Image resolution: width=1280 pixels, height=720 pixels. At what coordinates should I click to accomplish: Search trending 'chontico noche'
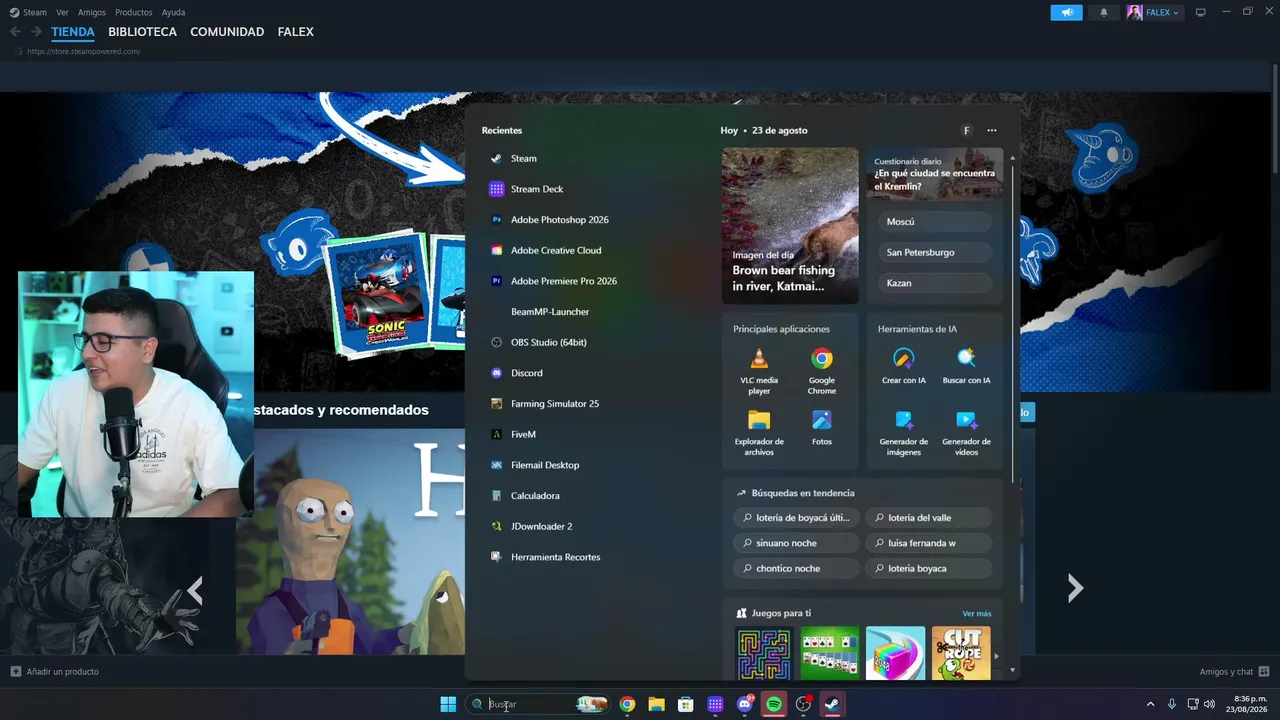[x=796, y=568]
